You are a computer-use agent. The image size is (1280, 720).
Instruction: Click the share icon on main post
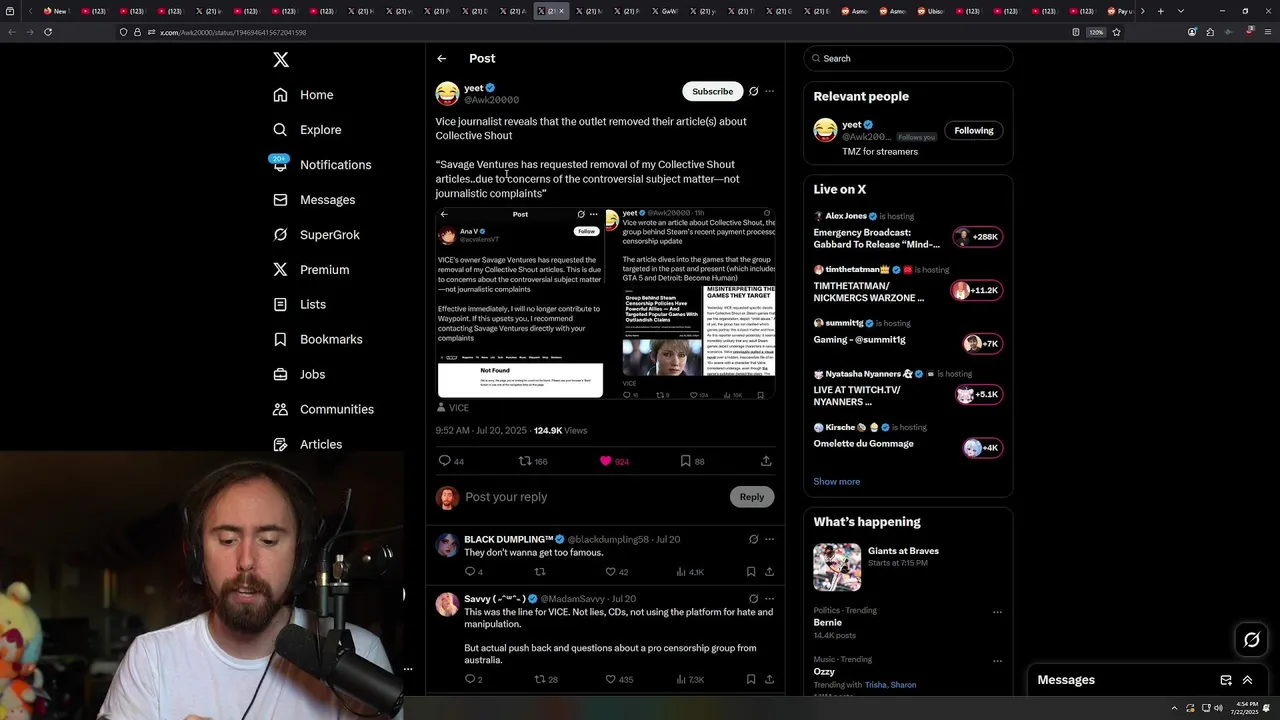(x=766, y=461)
